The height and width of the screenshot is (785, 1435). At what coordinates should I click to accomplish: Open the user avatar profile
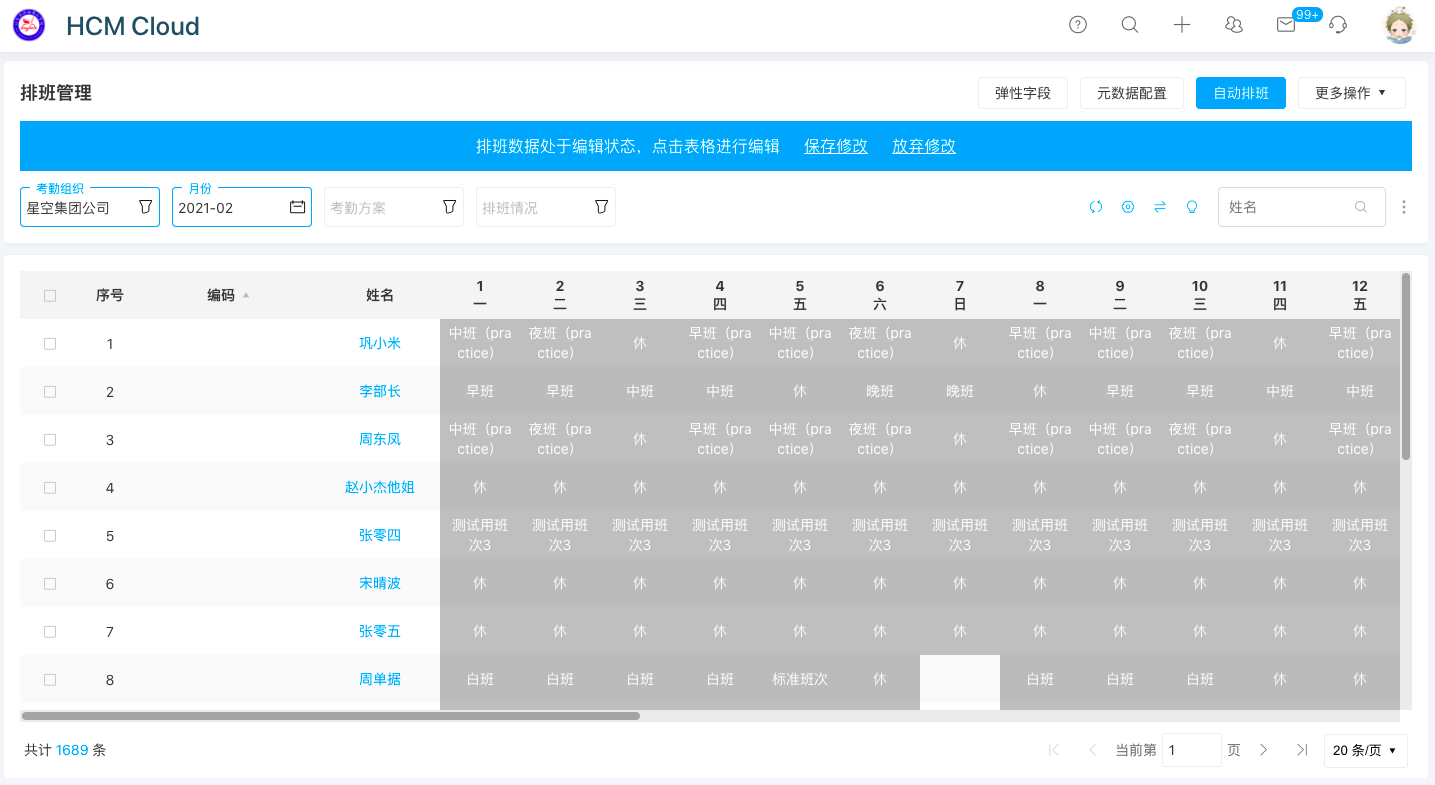pyautogui.click(x=1400, y=25)
